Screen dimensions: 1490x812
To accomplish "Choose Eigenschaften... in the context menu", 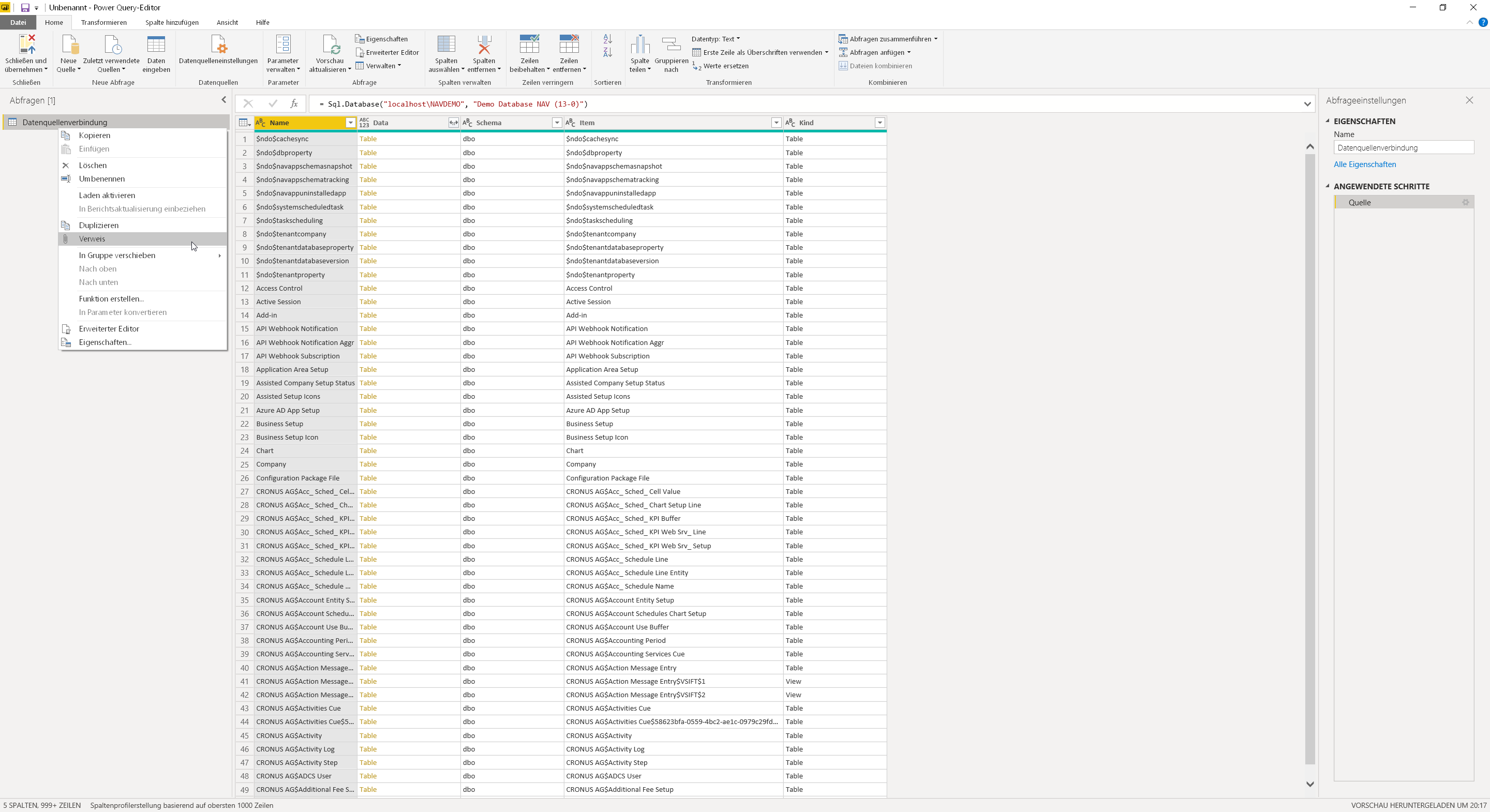I will 143,342.
